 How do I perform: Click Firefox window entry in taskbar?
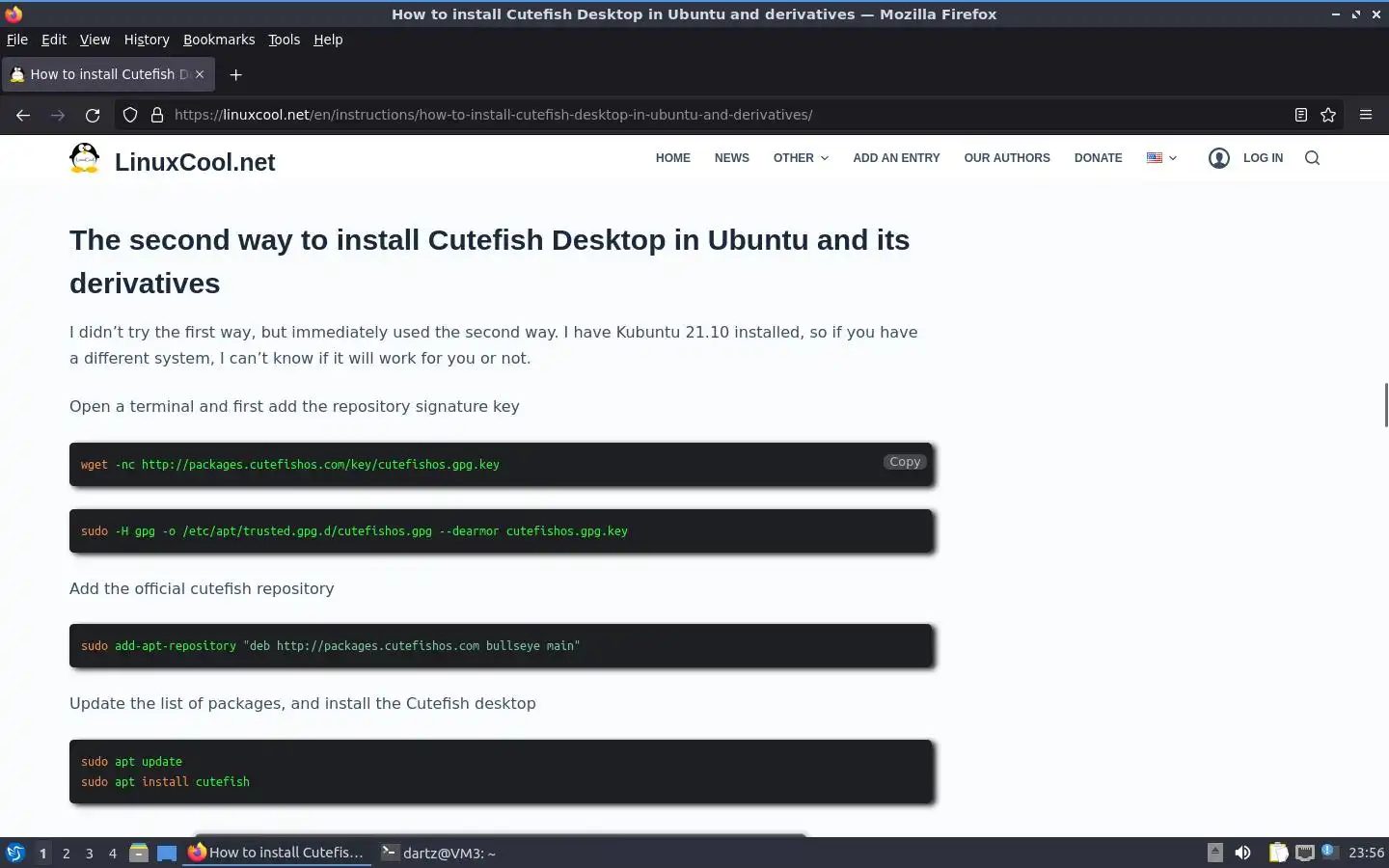pyautogui.click(x=278, y=853)
